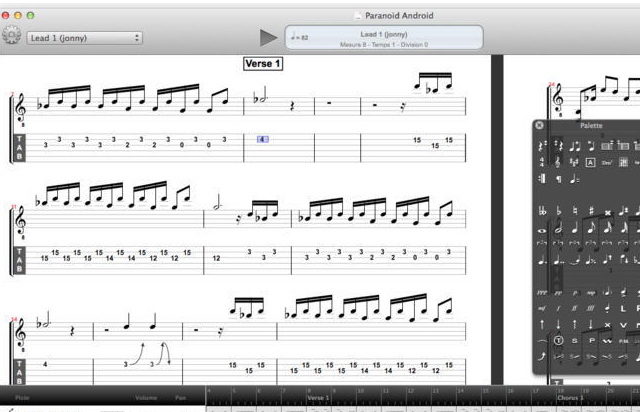
Task: Click the Lead 1 (jonny) position display
Action: (384, 37)
